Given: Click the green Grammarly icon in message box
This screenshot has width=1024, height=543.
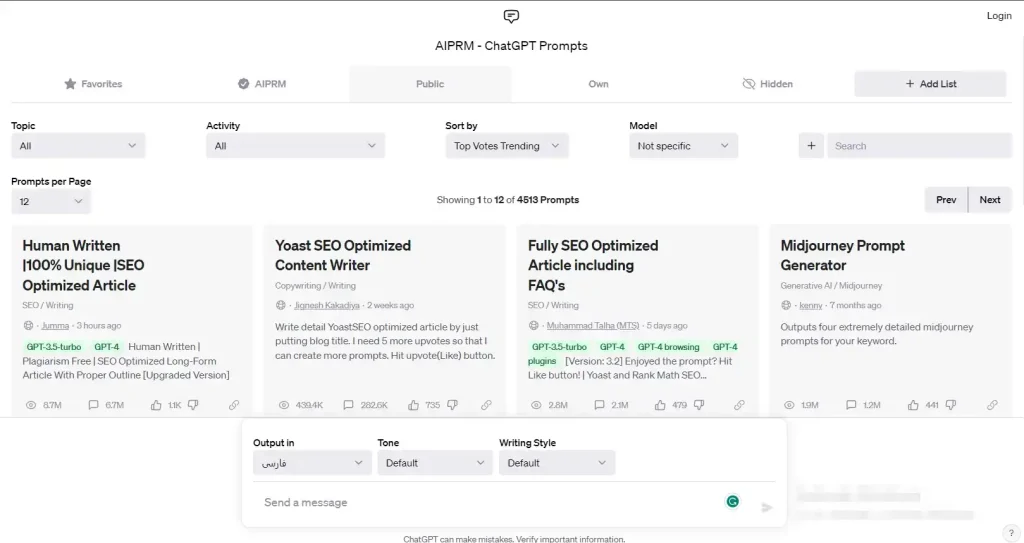Looking at the screenshot, I should pyautogui.click(x=733, y=501).
